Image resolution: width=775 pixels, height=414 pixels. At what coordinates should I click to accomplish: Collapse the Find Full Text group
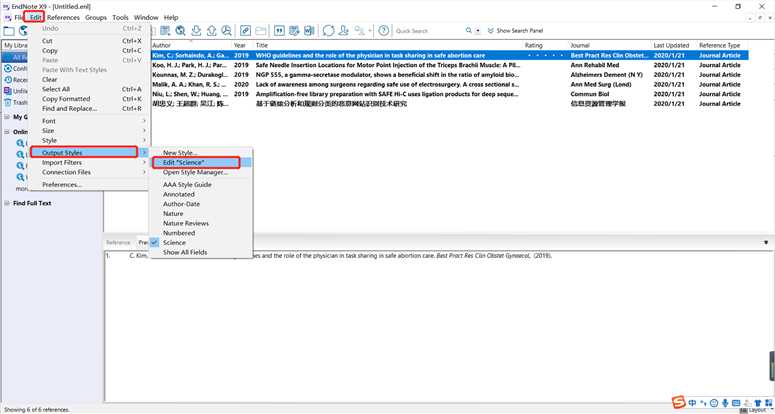(7, 203)
